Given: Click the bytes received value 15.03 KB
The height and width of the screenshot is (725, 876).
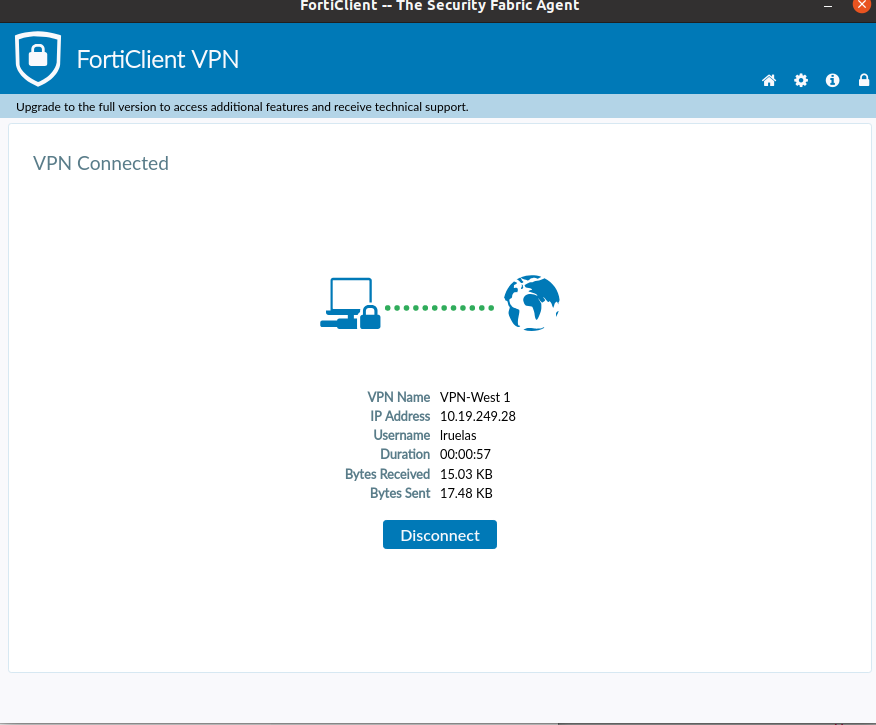Looking at the screenshot, I should tap(466, 474).
